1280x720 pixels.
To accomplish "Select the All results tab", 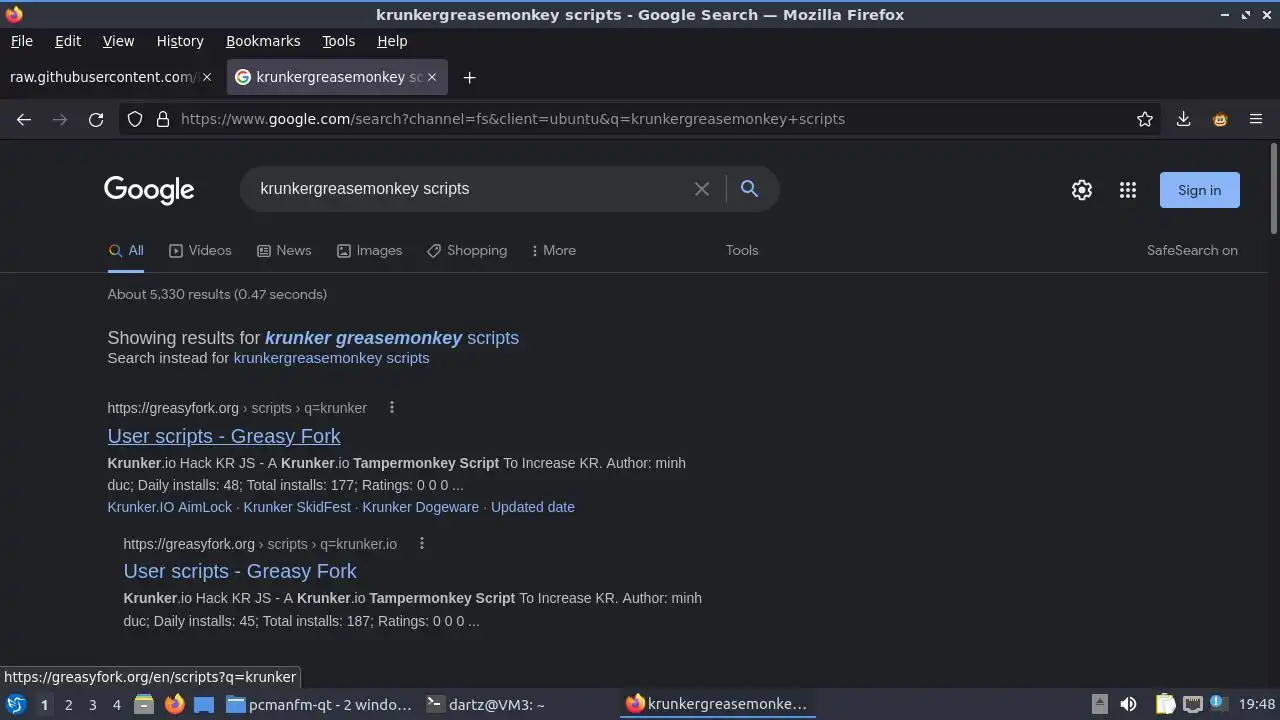I will tap(126, 251).
